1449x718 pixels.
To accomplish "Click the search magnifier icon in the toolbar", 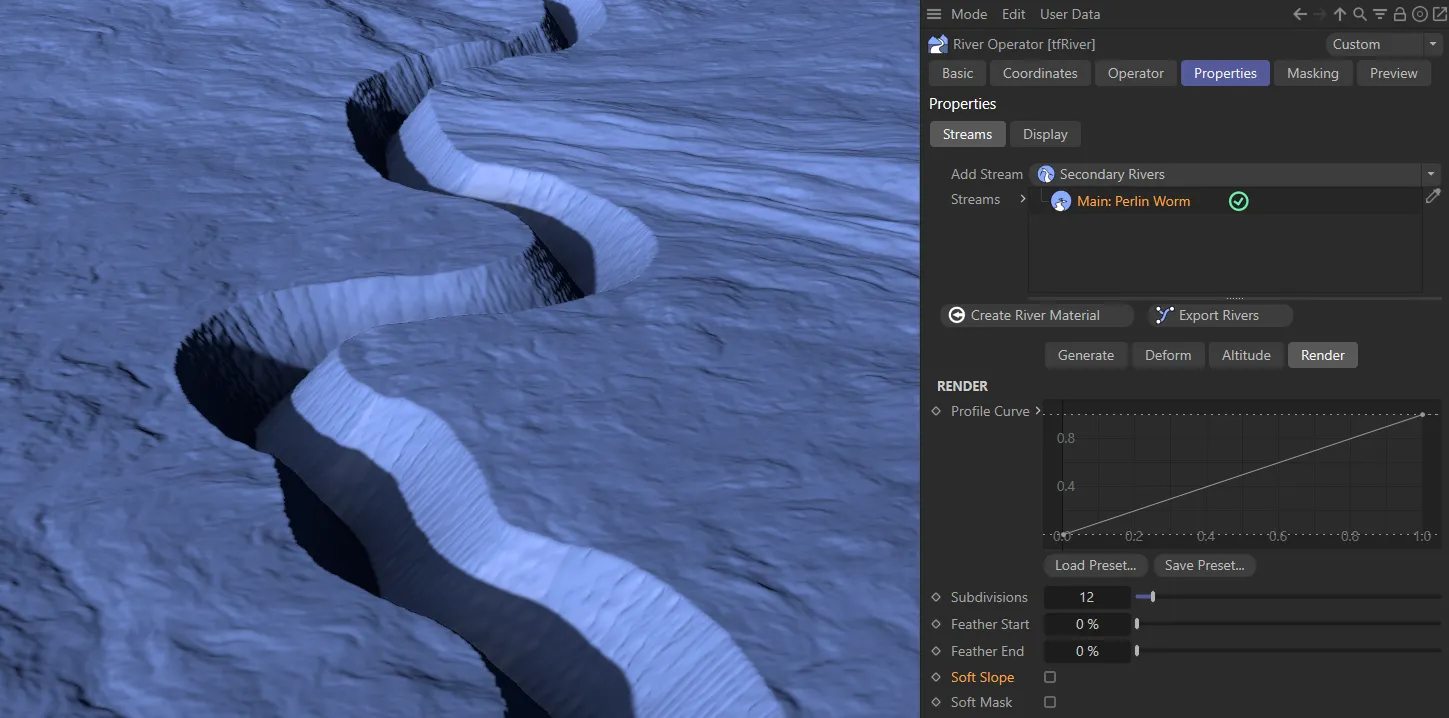I will [1360, 14].
